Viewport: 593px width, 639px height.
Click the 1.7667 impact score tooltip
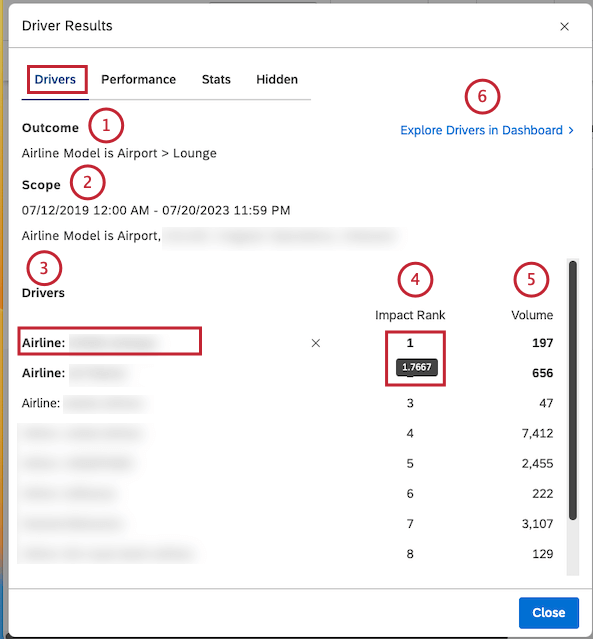417,367
